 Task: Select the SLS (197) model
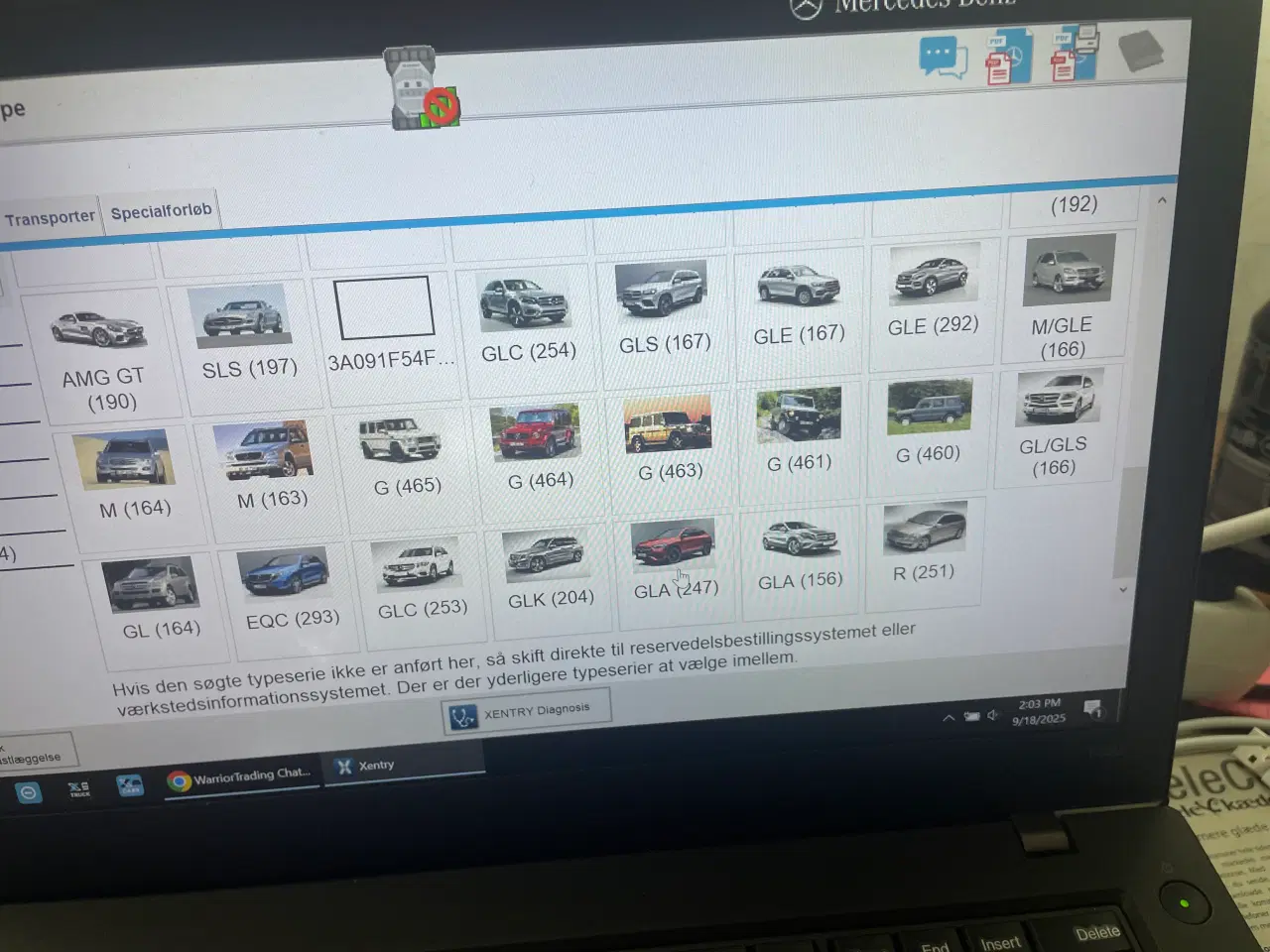tap(245, 343)
